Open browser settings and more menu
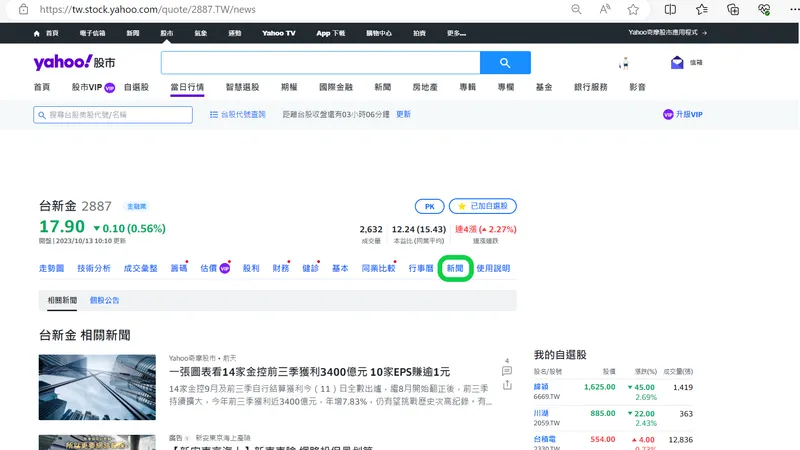This screenshot has height=450, width=800. [x=794, y=9]
